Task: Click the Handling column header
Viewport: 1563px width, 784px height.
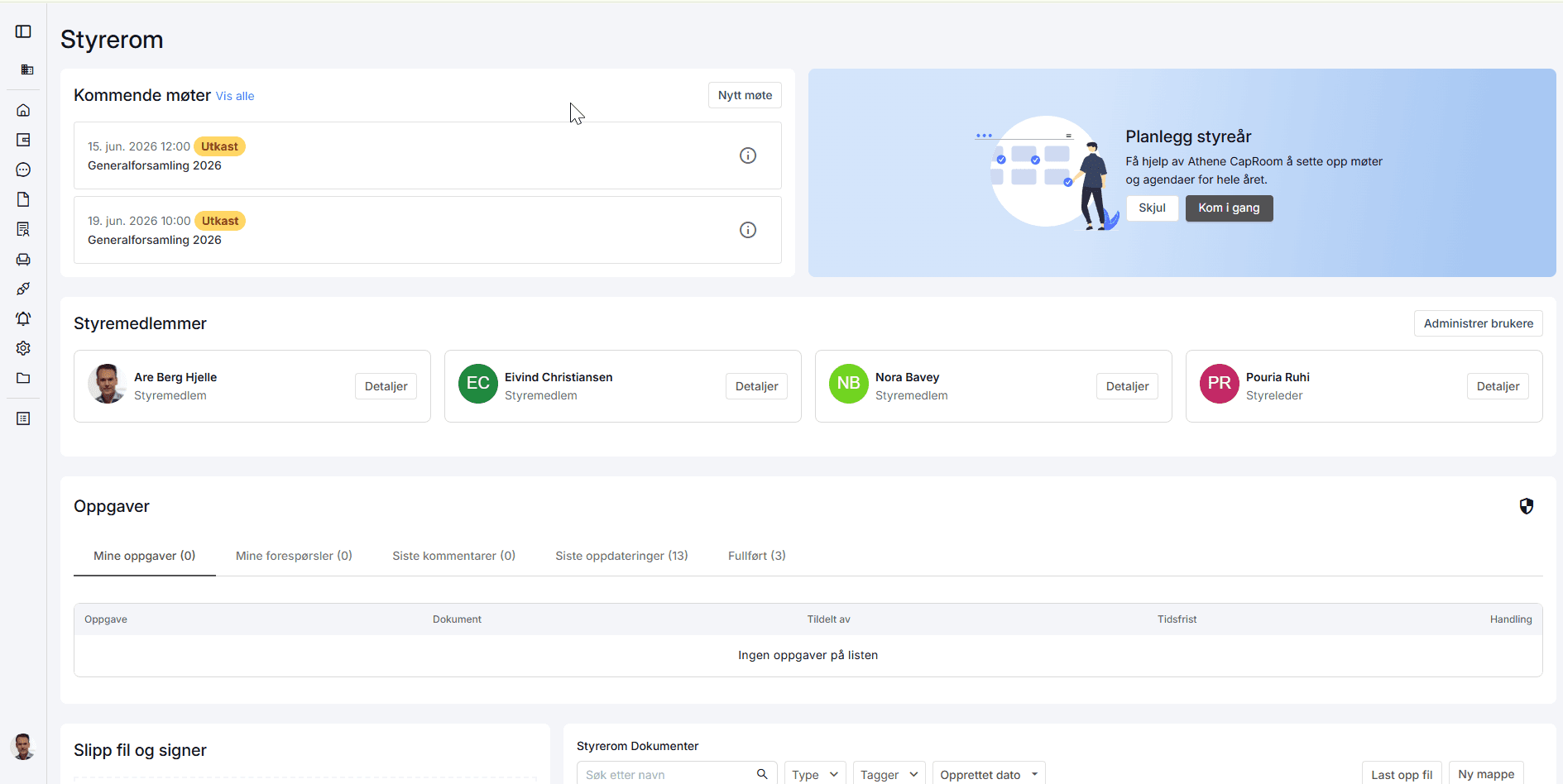Action: pos(1511,619)
